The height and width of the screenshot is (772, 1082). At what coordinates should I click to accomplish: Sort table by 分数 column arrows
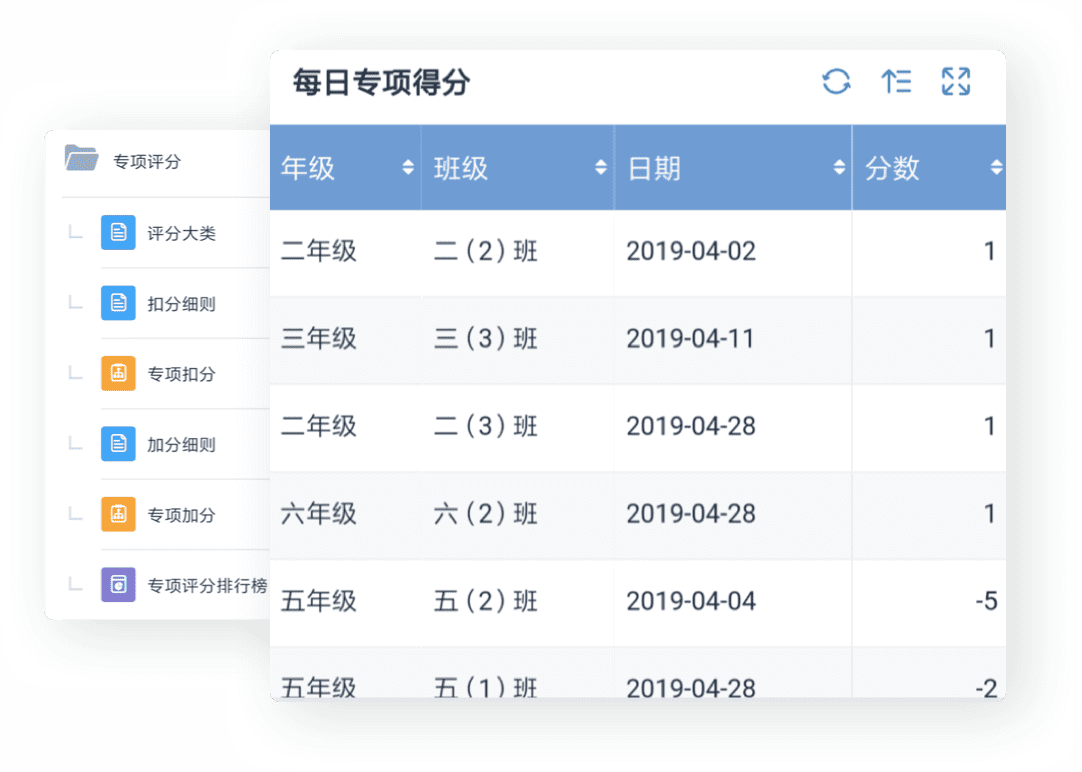pos(995,168)
